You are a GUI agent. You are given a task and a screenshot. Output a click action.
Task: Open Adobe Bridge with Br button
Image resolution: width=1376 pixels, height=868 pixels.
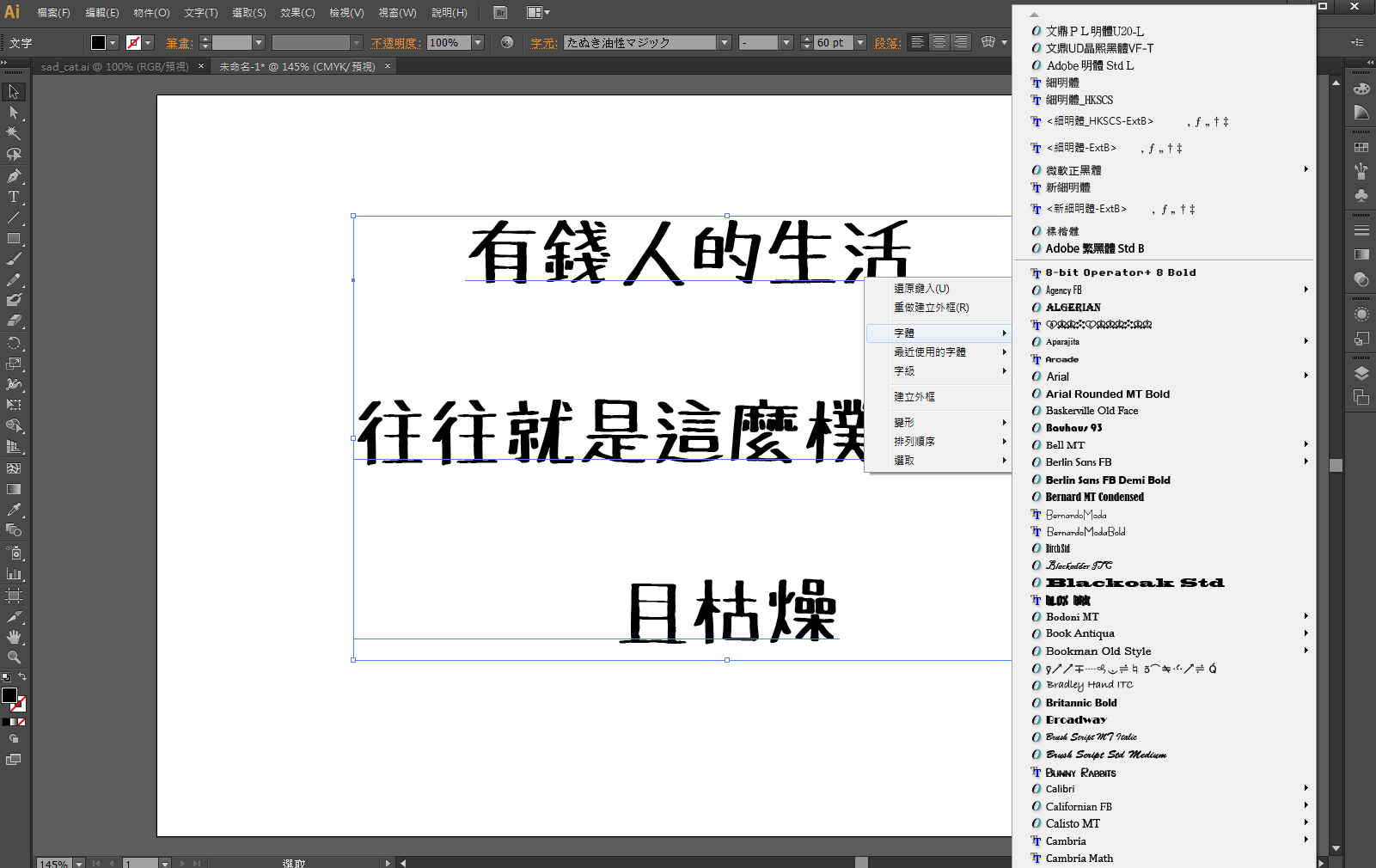pos(500,12)
